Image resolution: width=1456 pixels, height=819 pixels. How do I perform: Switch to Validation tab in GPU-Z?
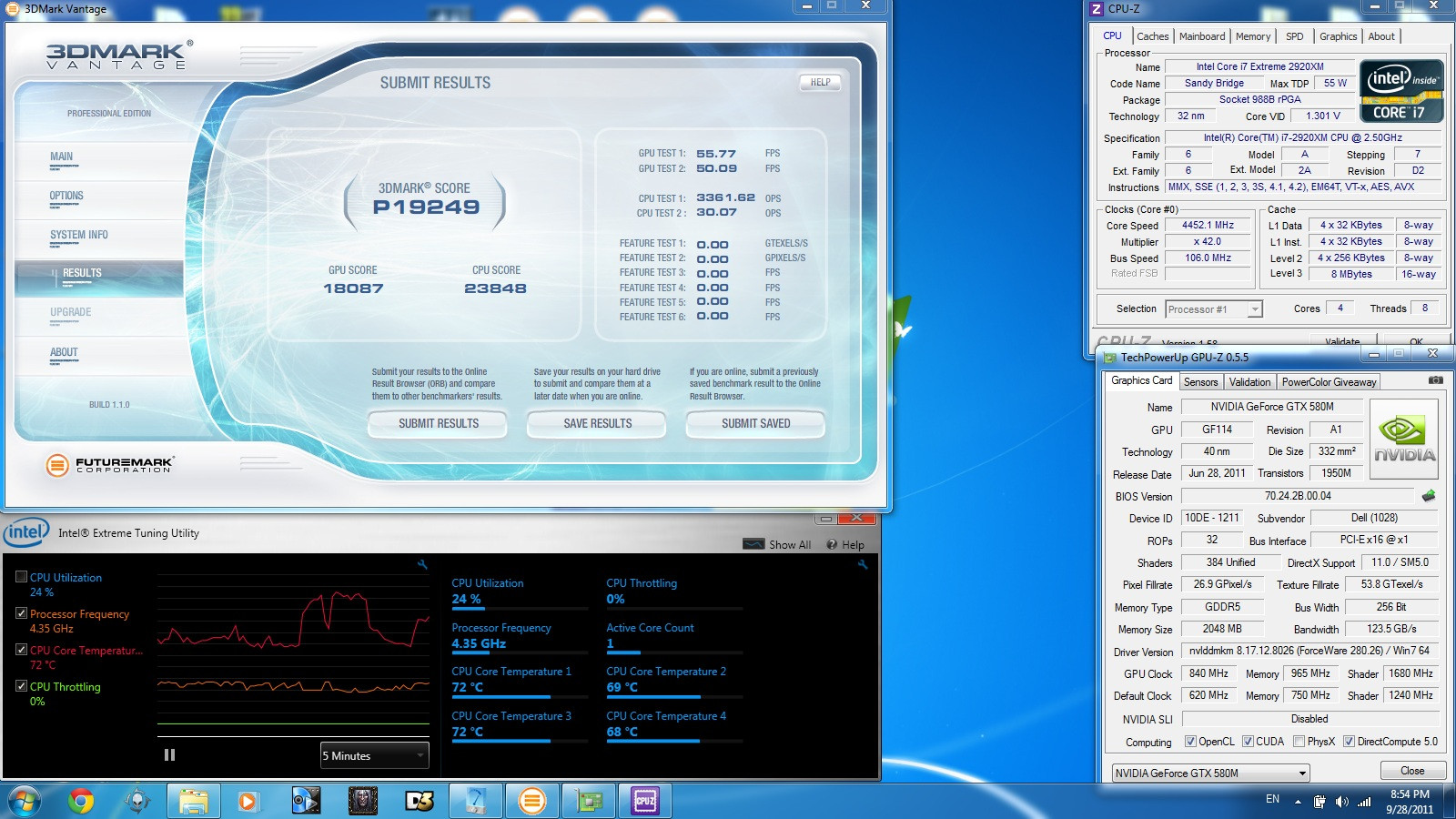tap(1249, 382)
